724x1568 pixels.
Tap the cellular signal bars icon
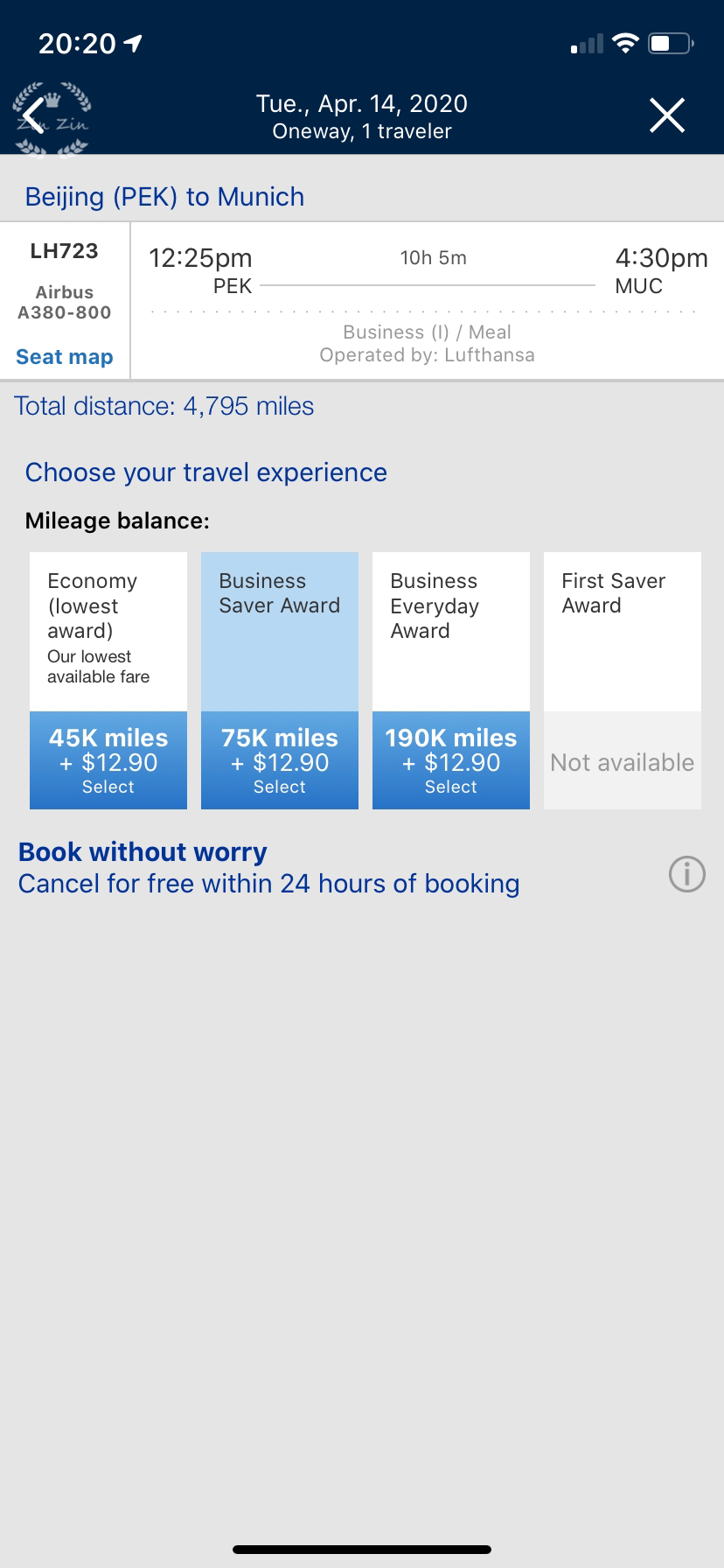[587, 44]
